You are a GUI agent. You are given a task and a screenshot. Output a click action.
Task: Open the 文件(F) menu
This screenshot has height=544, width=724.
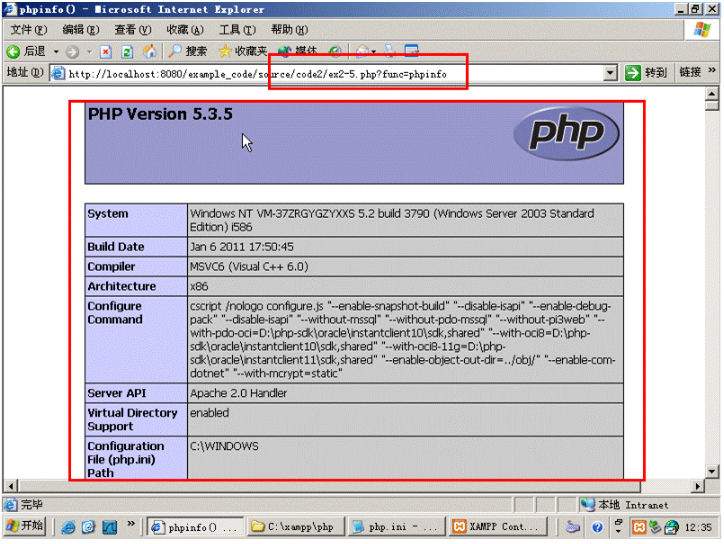pos(29,30)
